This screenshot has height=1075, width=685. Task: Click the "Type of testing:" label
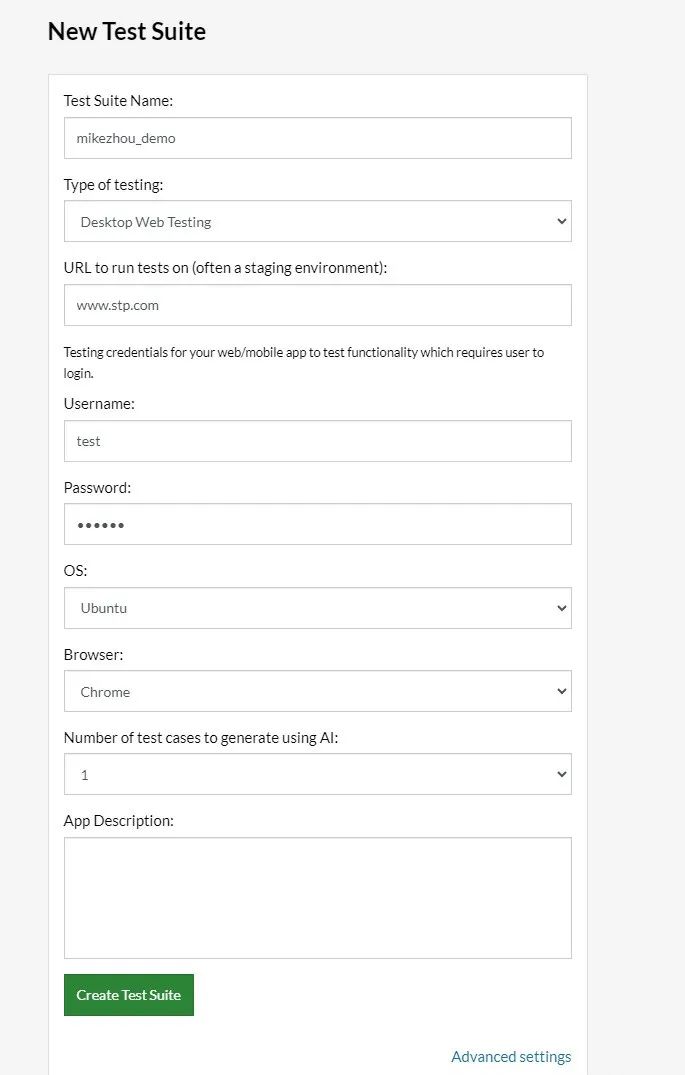tap(113, 184)
